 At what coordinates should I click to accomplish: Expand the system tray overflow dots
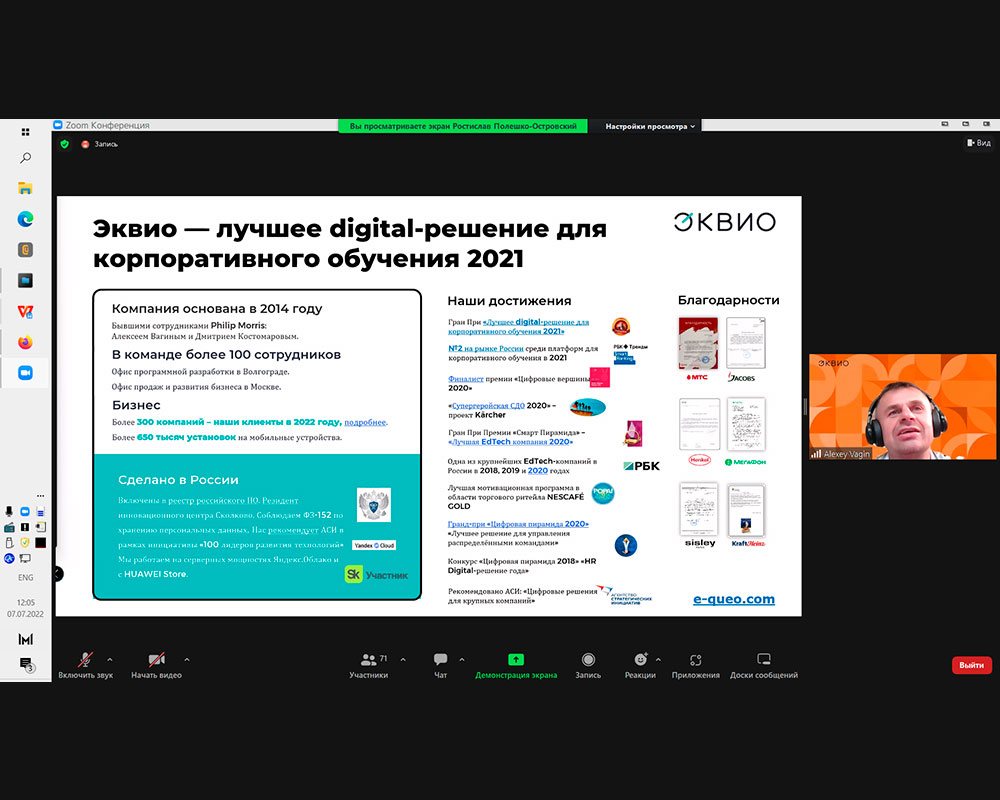[40, 496]
